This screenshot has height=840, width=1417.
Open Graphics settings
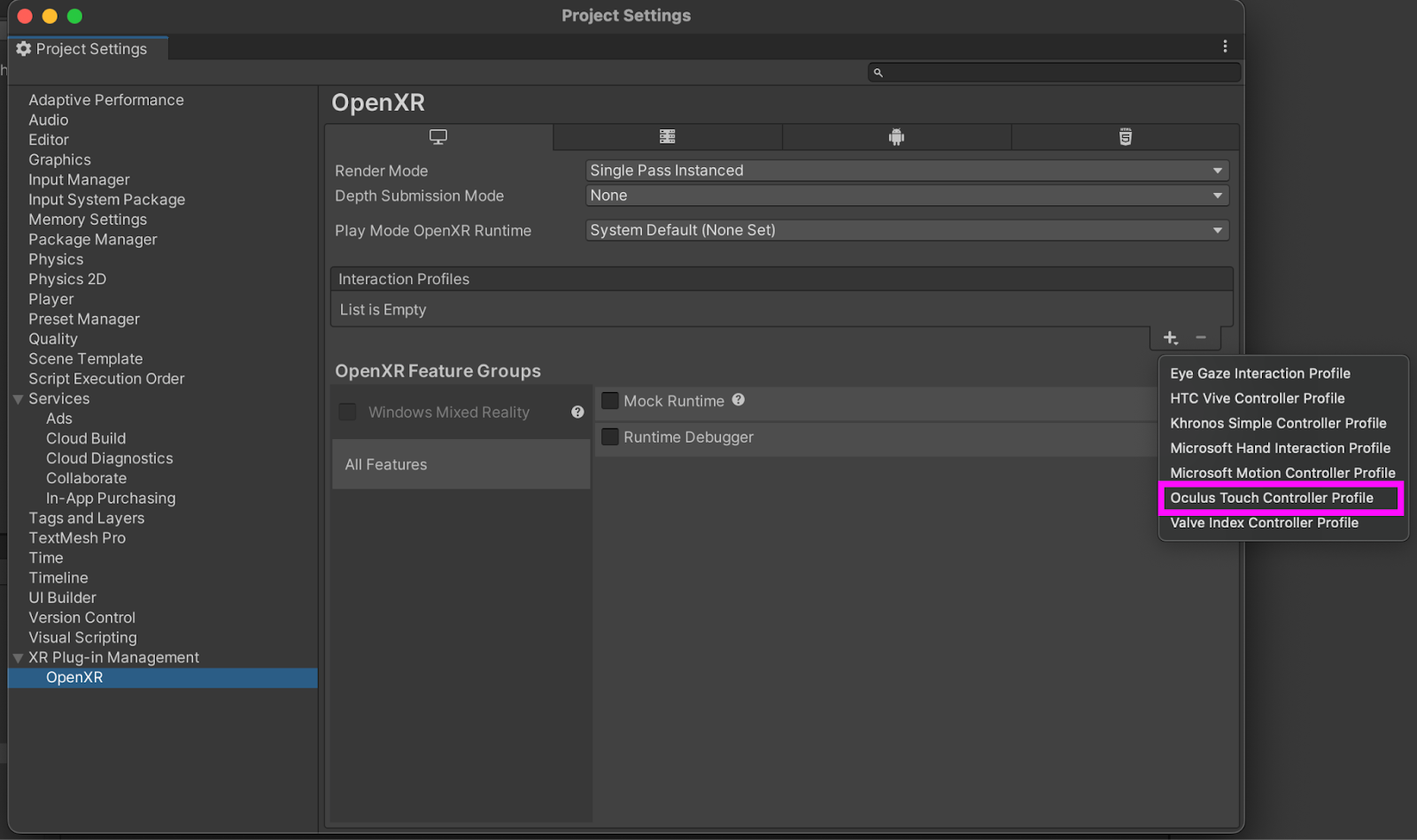[59, 160]
